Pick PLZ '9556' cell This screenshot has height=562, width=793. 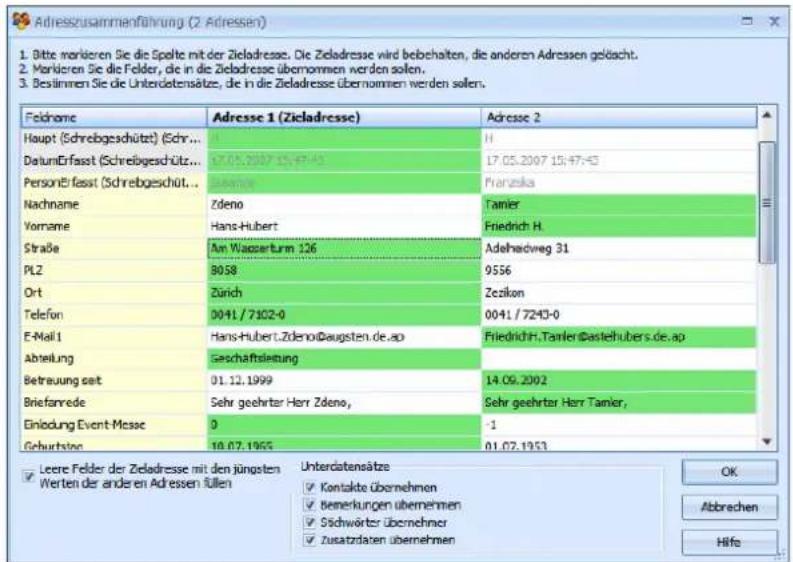click(x=619, y=271)
